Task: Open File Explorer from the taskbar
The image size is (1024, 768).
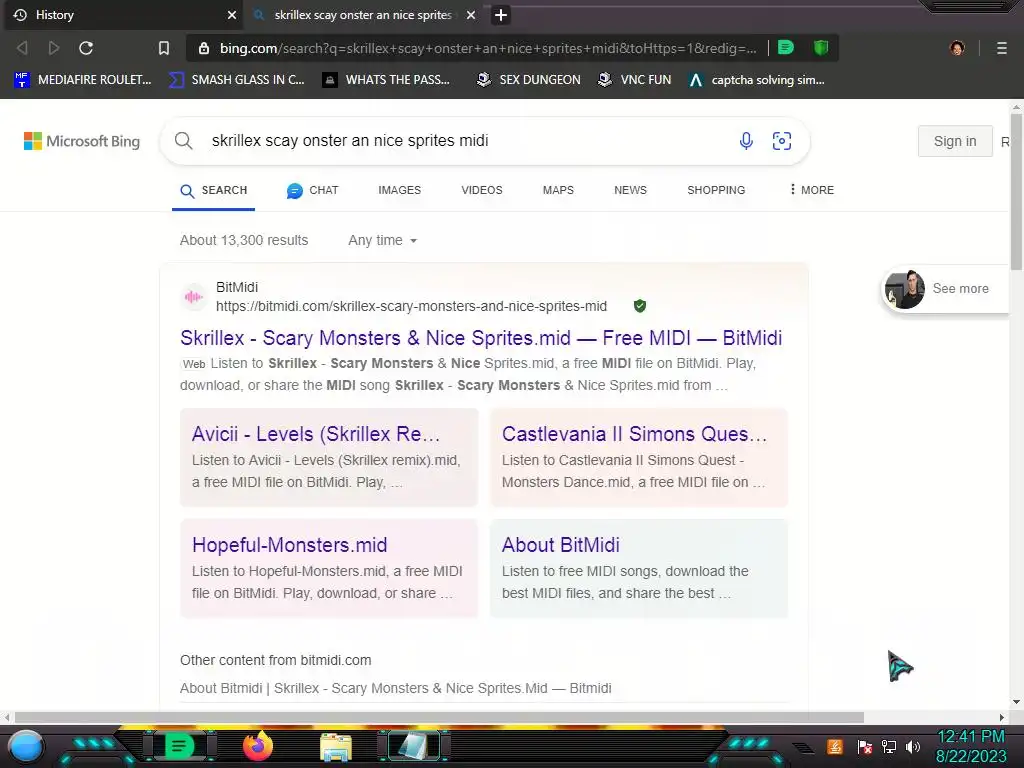Action: tap(336, 747)
